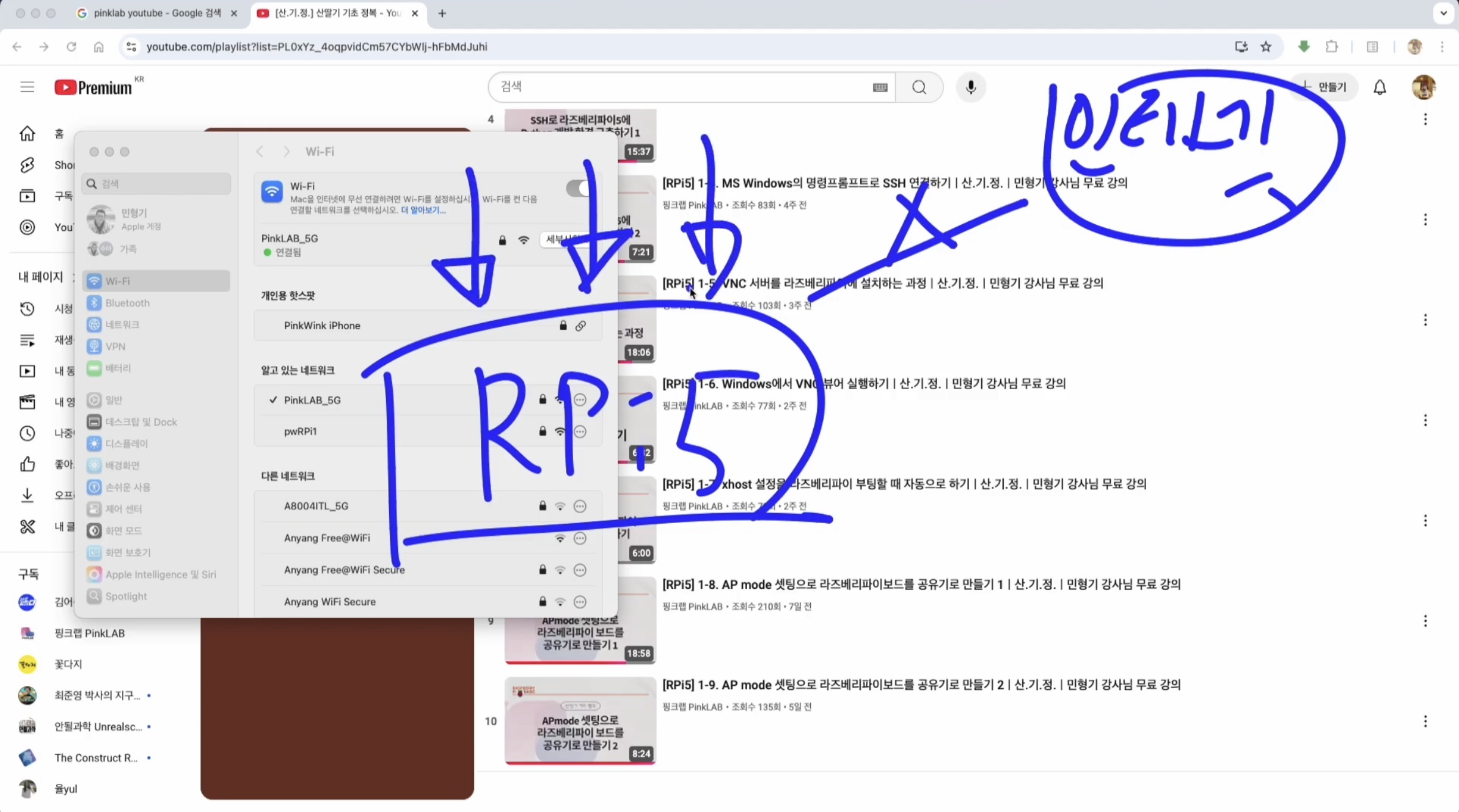Screen dimensions: 1459x812
Task: Click the Chrome extensions puzzle icon
Action: pyautogui.click(x=1331, y=46)
